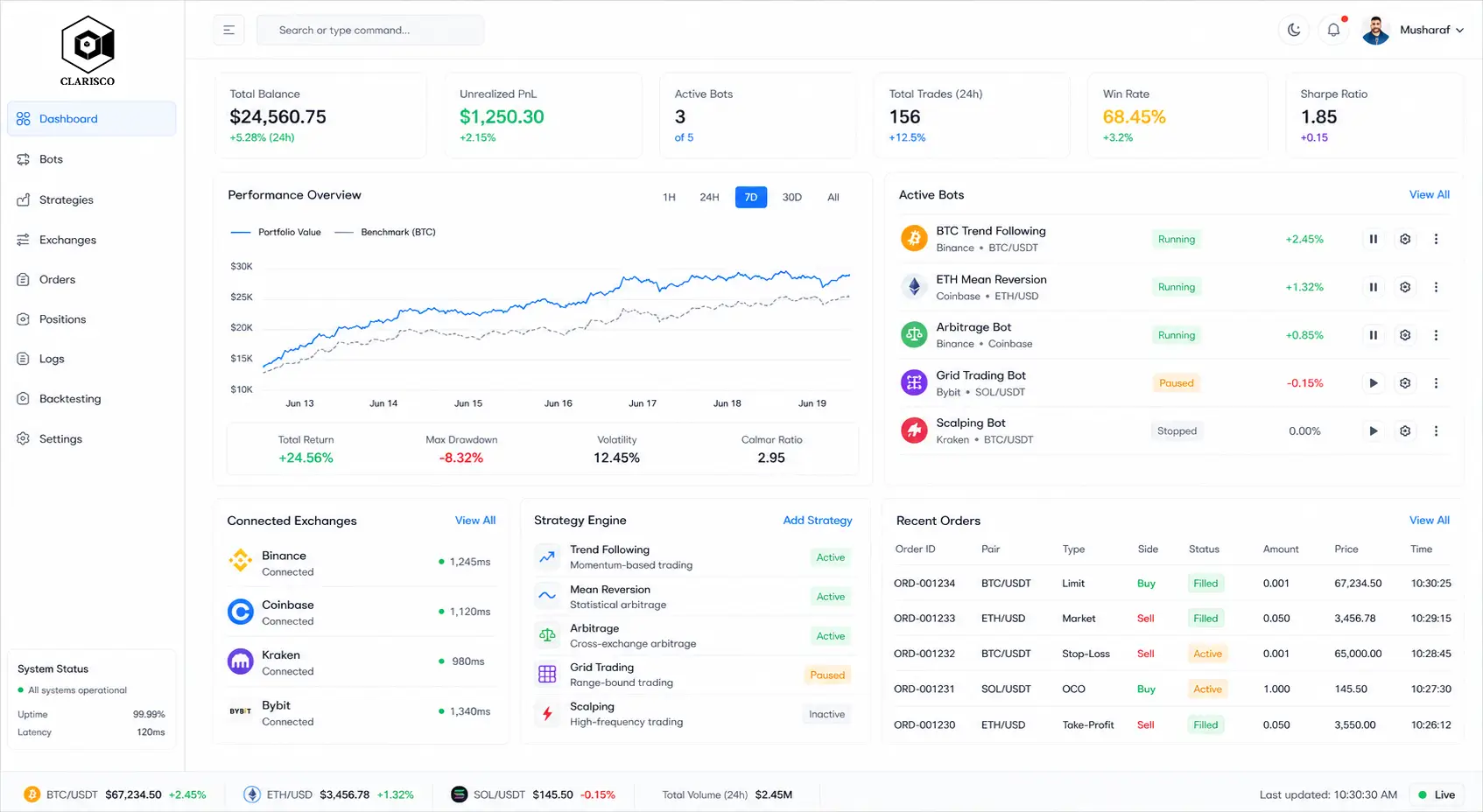Image resolution: width=1483 pixels, height=812 pixels.
Task: Select the Binance exchange logo
Action: pos(240,561)
